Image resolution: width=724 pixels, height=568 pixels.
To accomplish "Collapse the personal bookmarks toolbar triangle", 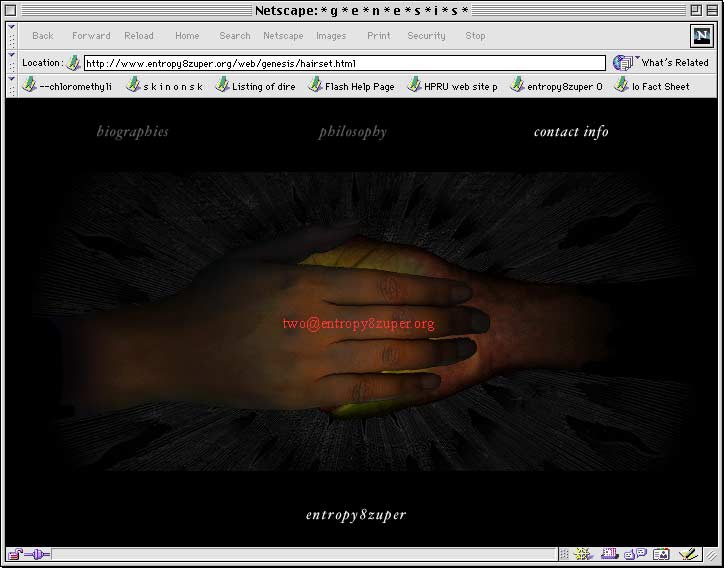I will click(11, 79).
